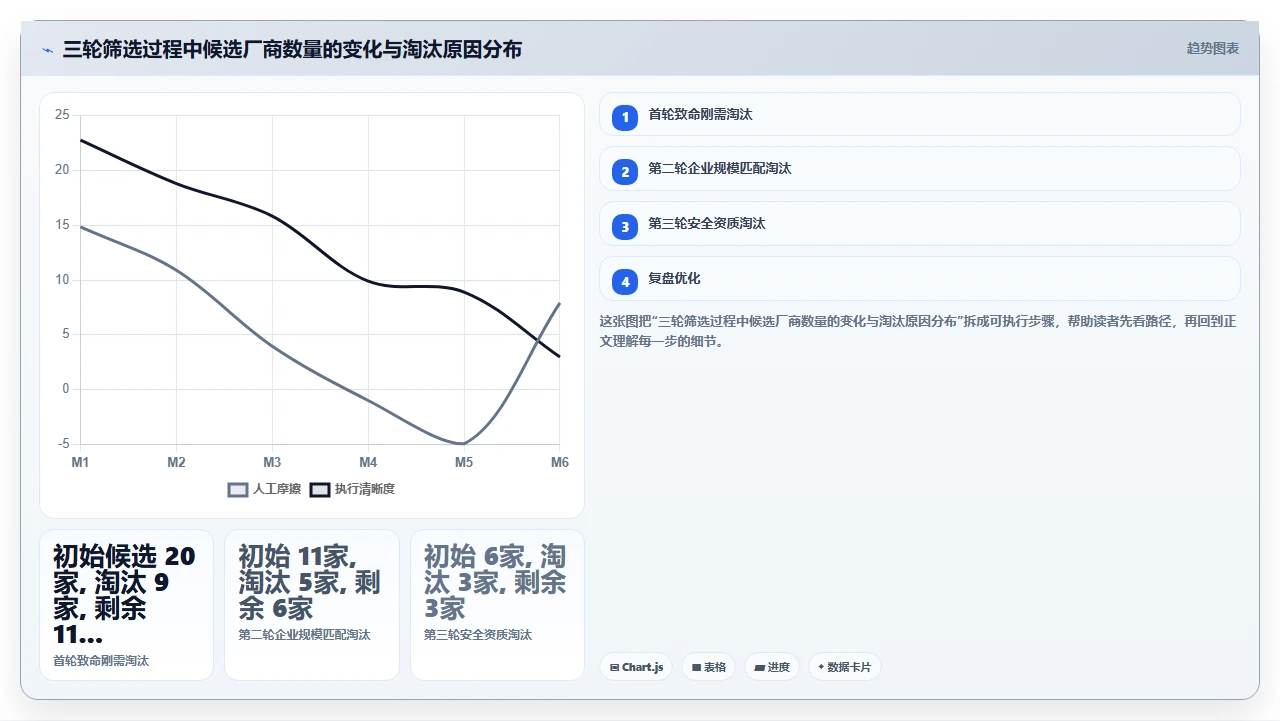Image resolution: width=1280 pixels, height=721 pixels.
Task: Click the number 2 step badge
Action: pos(625,172)
